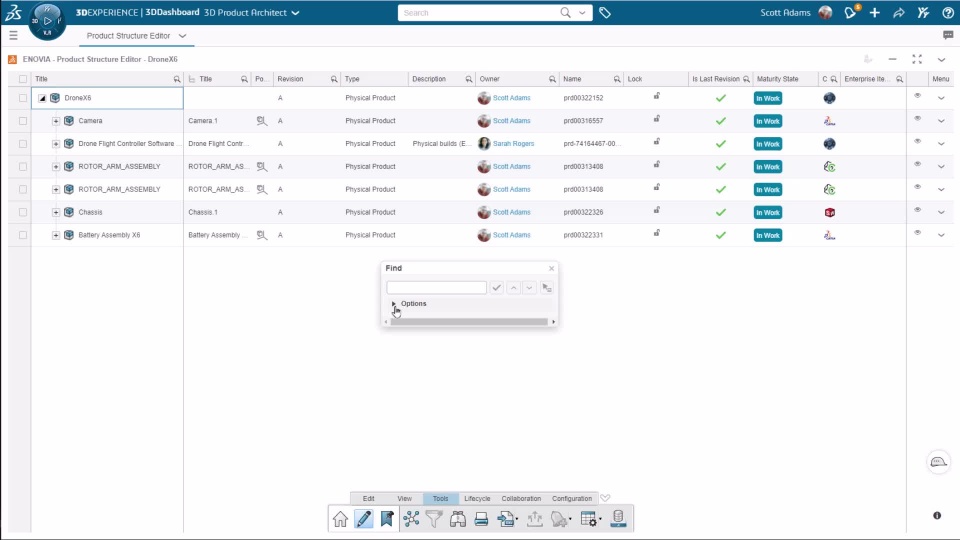The height and width of the screenshot is (540, 960).
Task: Switch to the View toolbar tab
Action: coord(405,498)
